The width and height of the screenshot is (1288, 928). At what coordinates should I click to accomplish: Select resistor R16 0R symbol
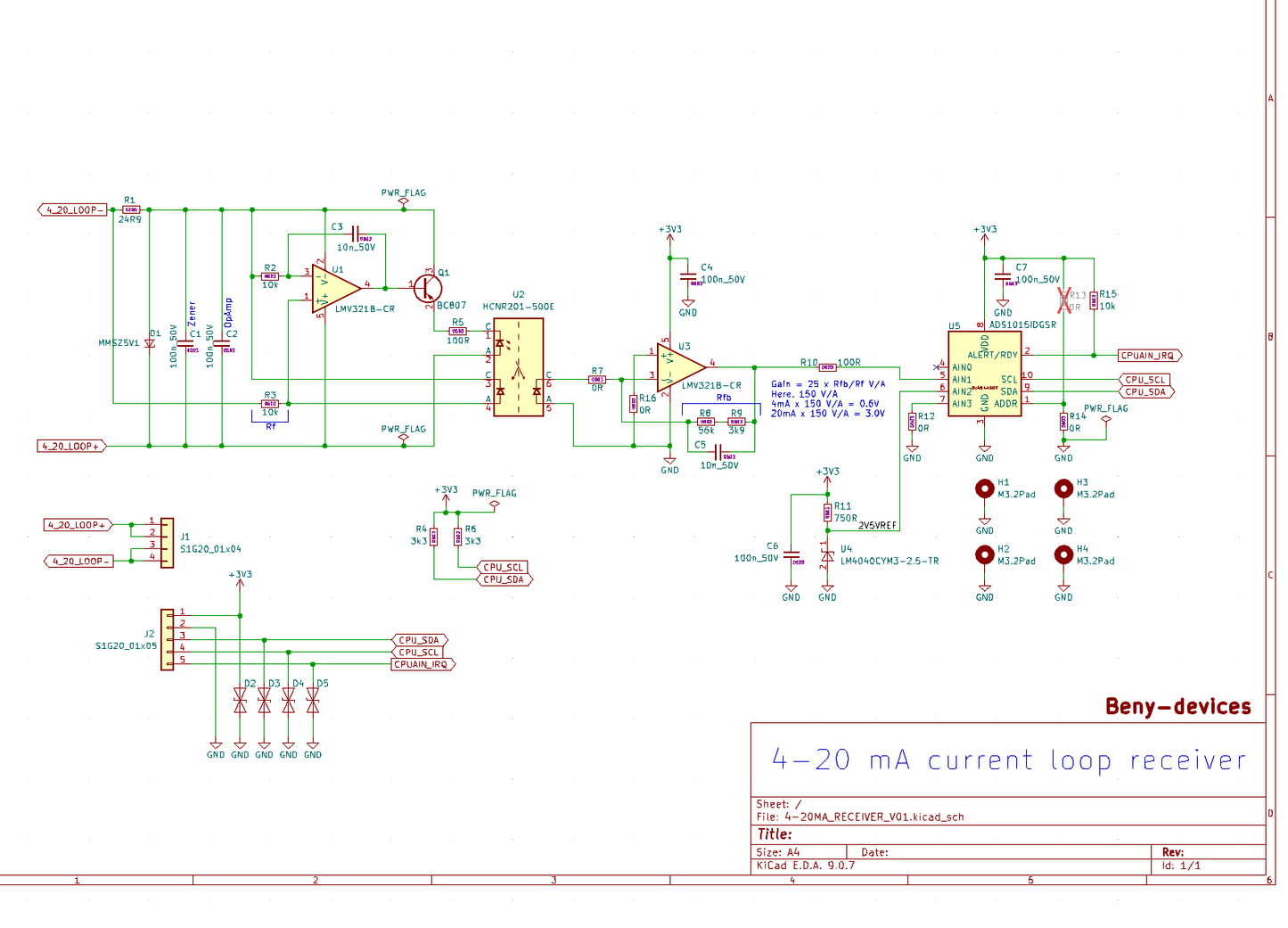(634, 404)
